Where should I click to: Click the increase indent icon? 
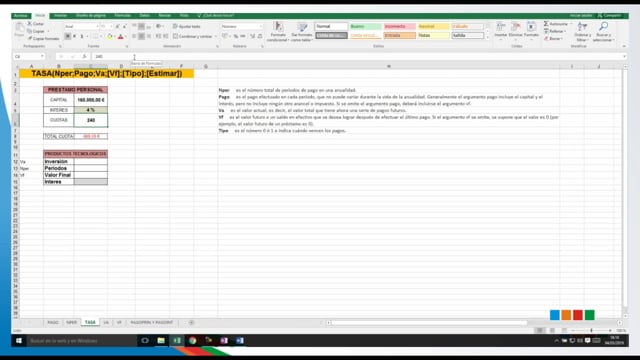pyautogui.click(x=166, y=36)
